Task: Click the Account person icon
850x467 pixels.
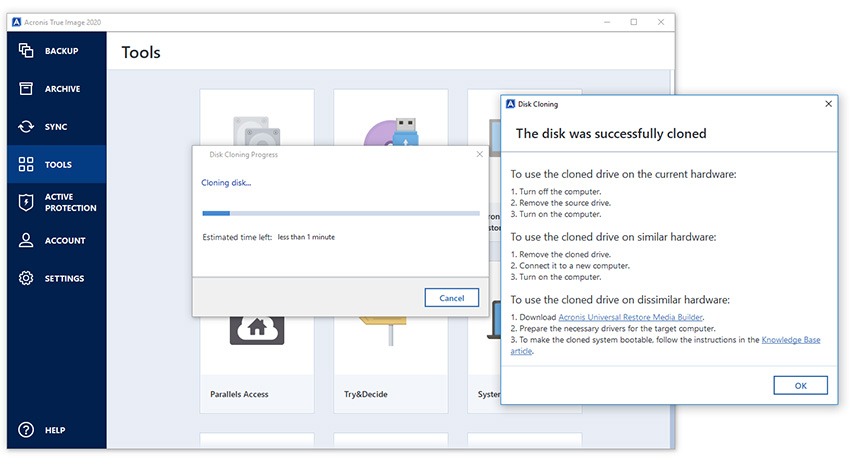Action: 26,241
